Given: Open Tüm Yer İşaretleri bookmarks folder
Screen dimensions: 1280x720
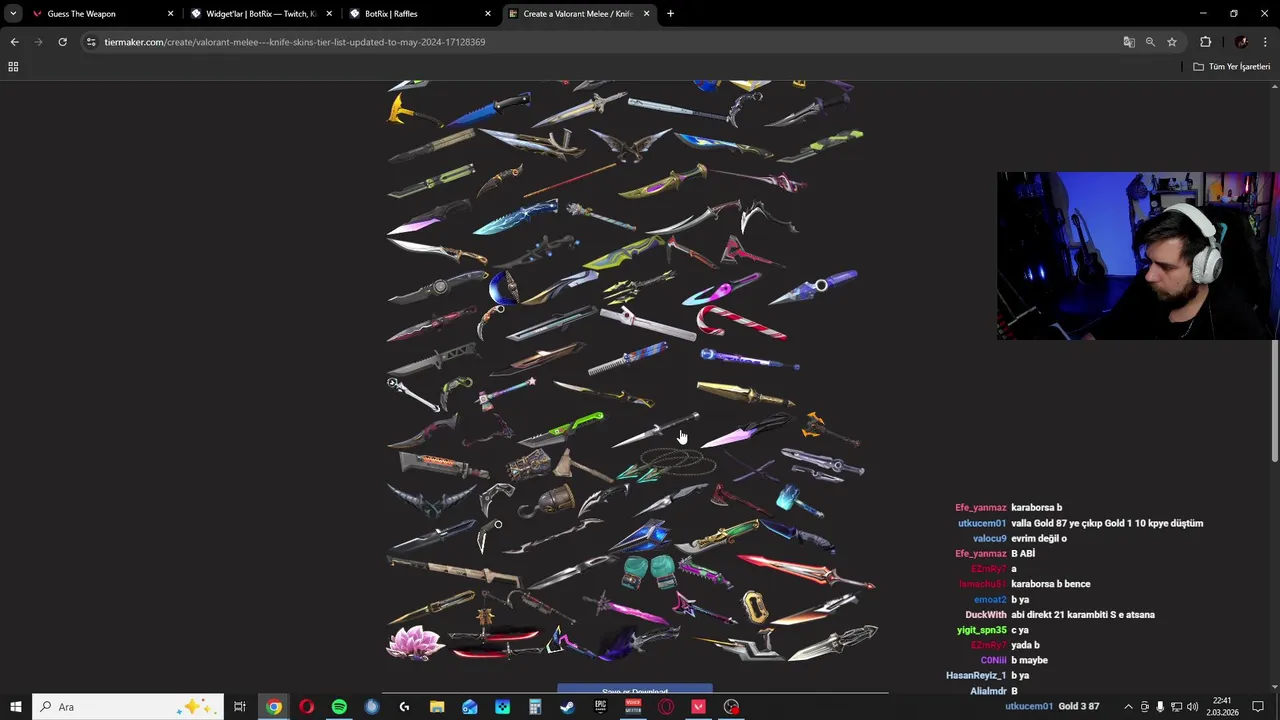Looking at the screenshot, I should point(1232,67).
